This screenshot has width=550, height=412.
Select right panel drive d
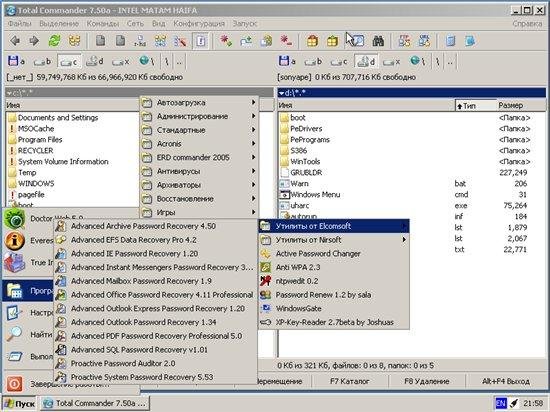tap(366, 61)
